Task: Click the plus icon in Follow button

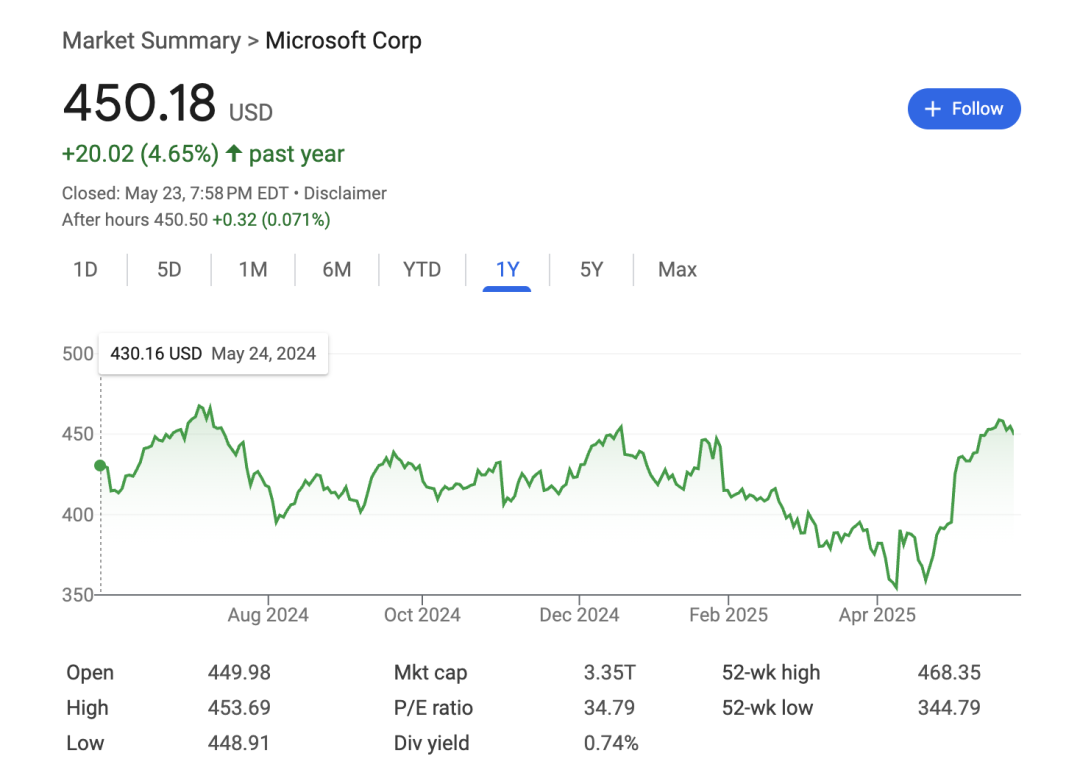Action: [933, 109]
